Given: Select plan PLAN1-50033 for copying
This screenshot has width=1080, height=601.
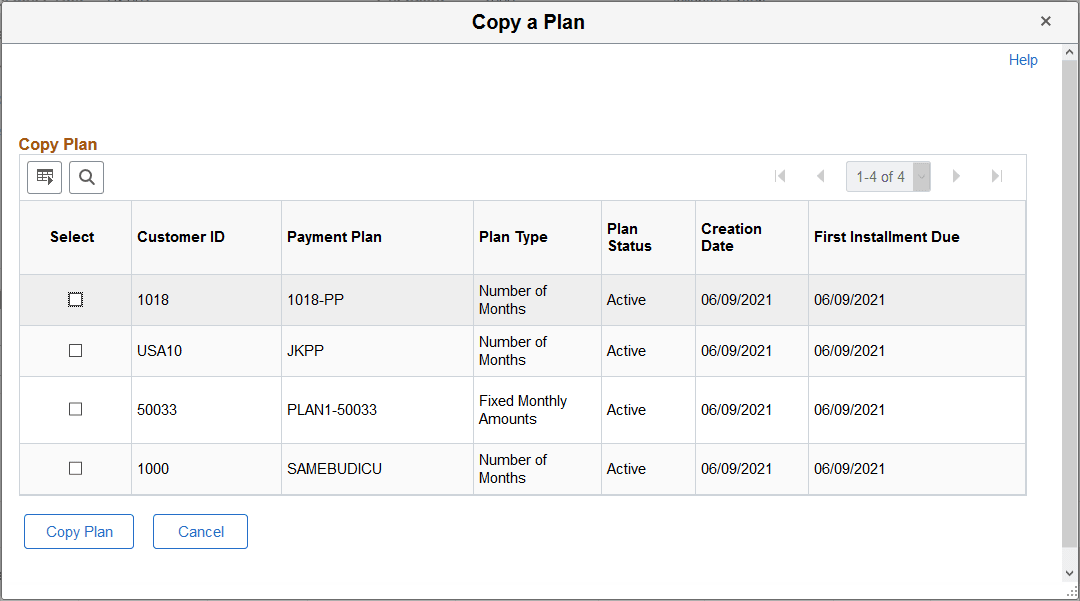Looking at the screenshot, I should coord(74,409).
